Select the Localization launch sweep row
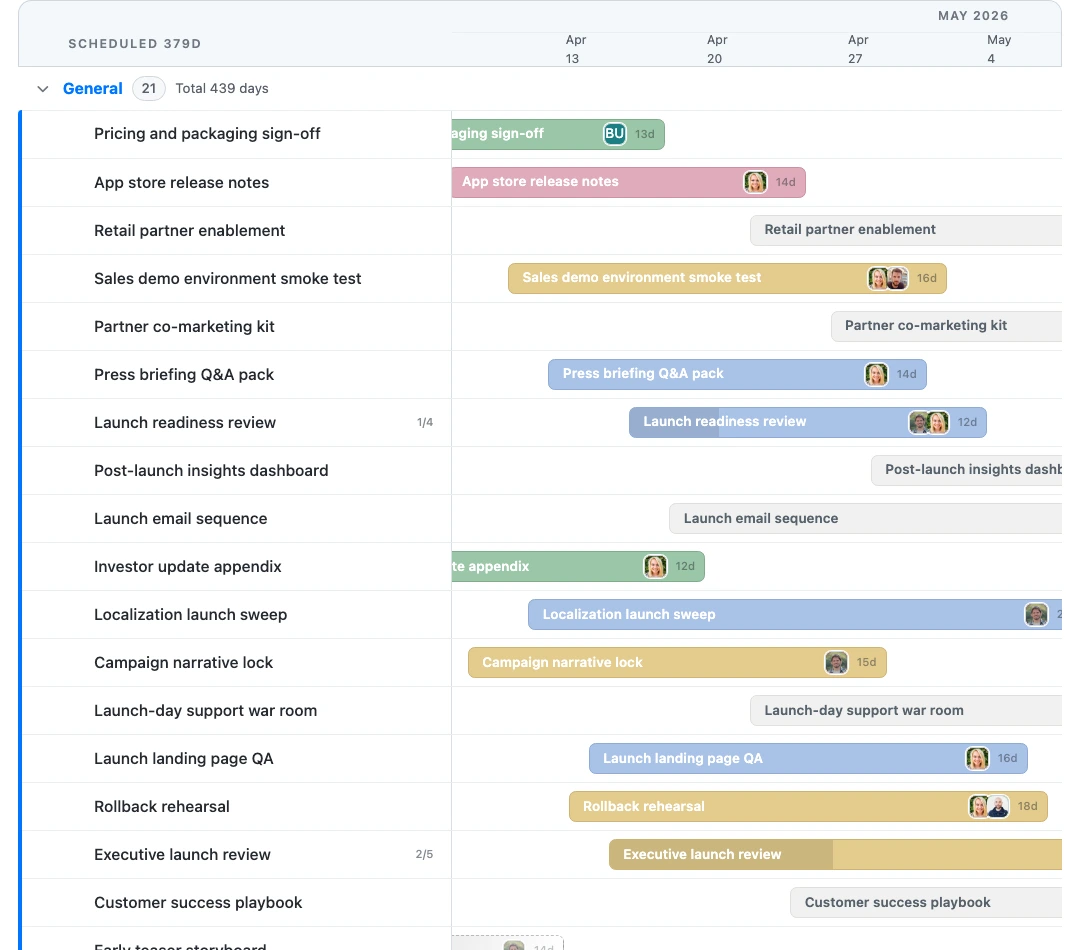This screenshot has width=1080, height=950. point(237,615)
